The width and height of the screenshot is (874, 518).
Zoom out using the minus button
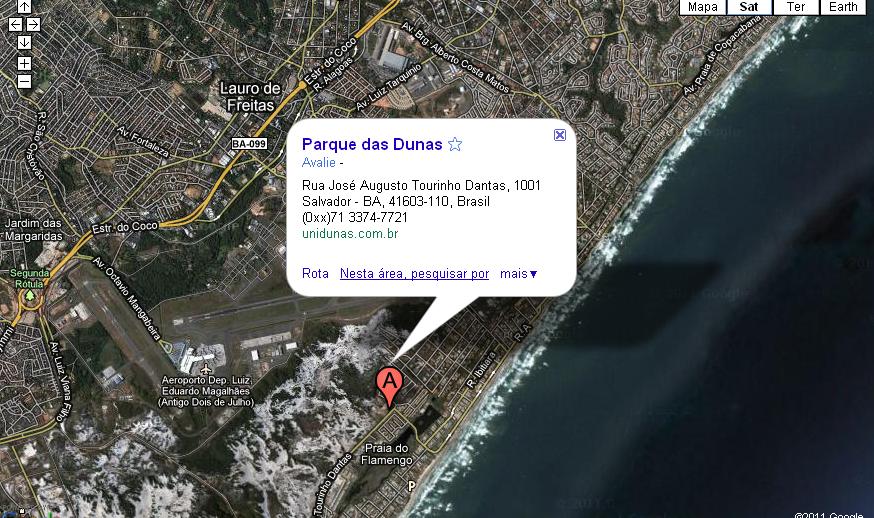[24, 81]
